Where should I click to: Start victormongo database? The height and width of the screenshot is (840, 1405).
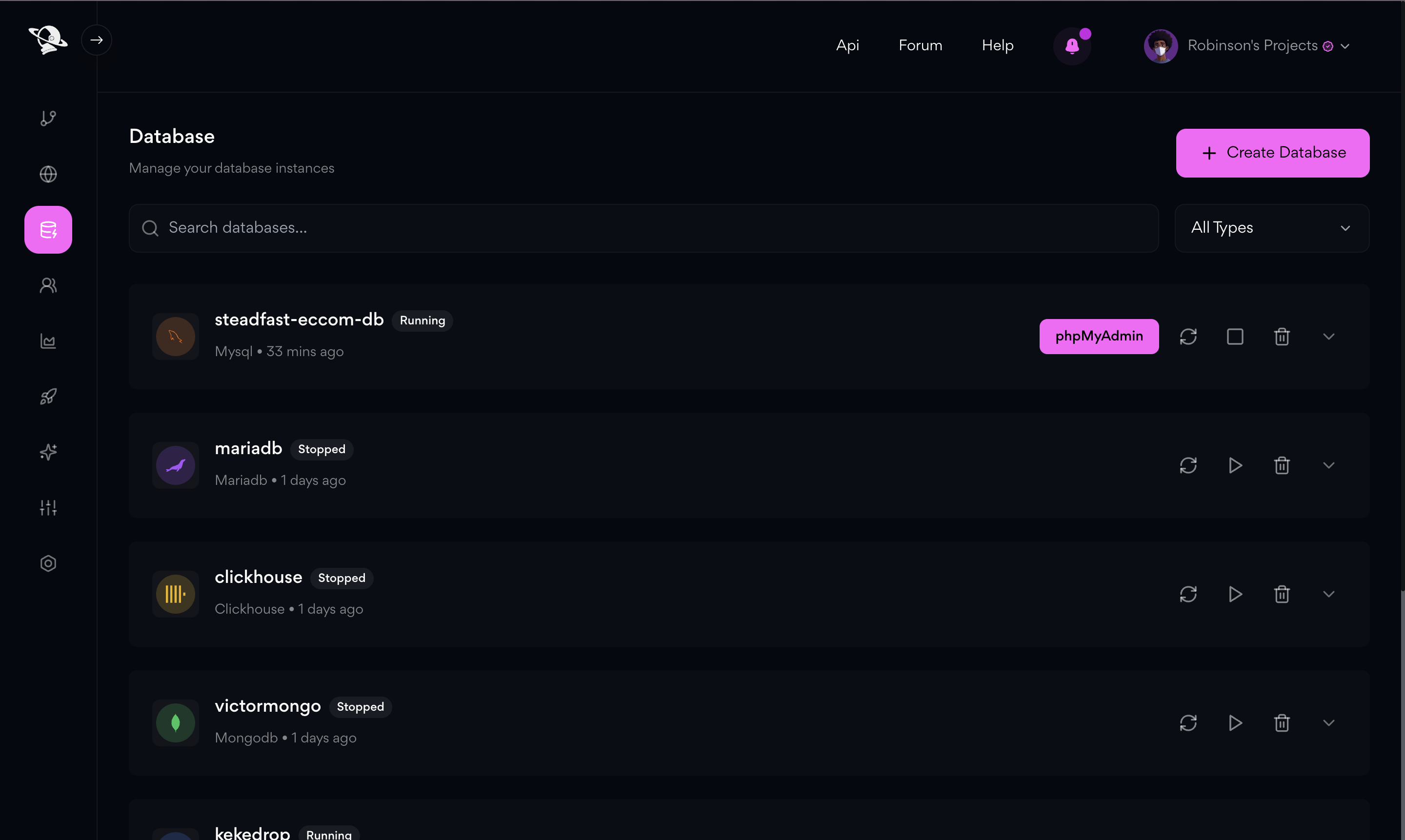point(1235,723)
